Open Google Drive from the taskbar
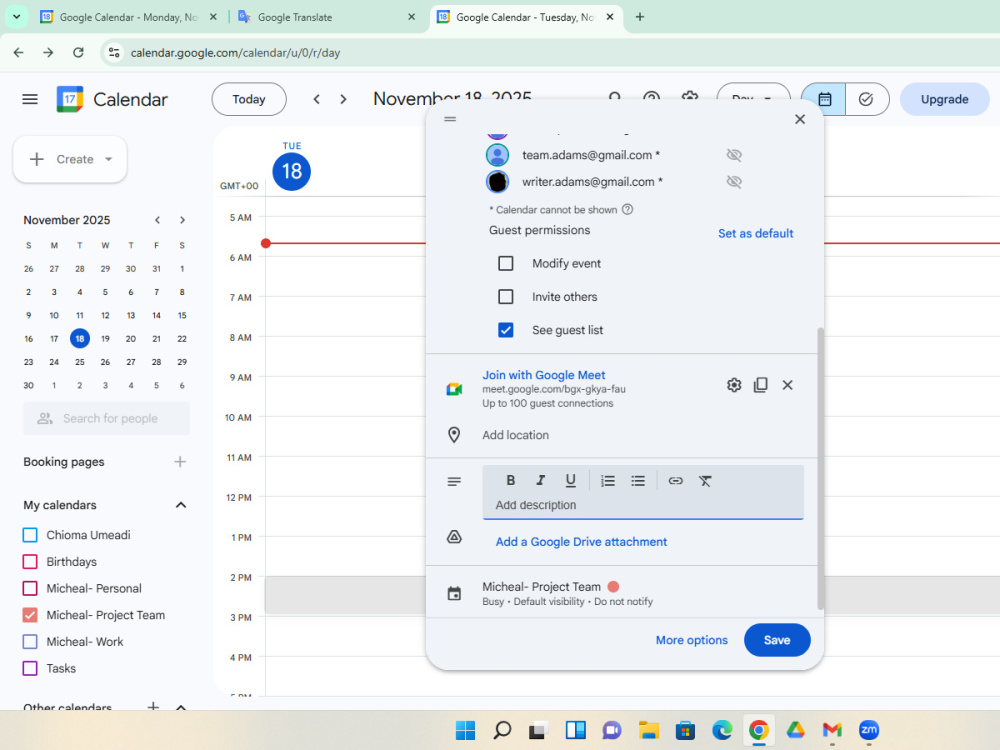This screenshot has height=750, width=1000. (x=795, y=730)
